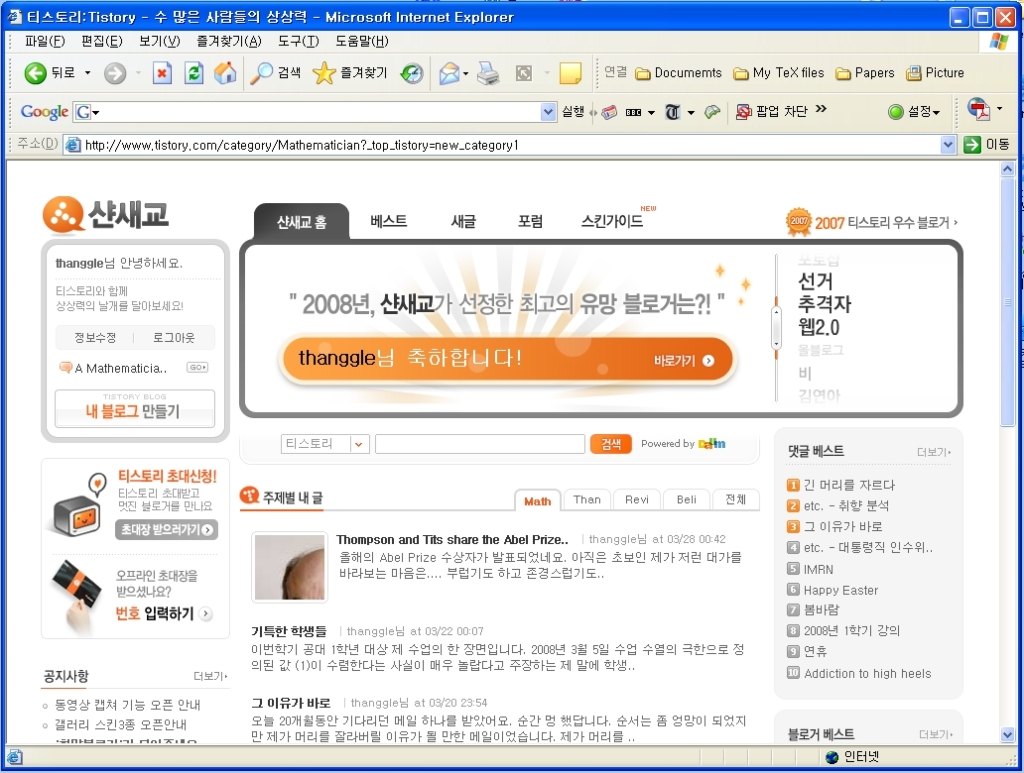Click orange 검색 search button
The height and width of the screenshot is (773, 1024).
[x=611, y=444]
